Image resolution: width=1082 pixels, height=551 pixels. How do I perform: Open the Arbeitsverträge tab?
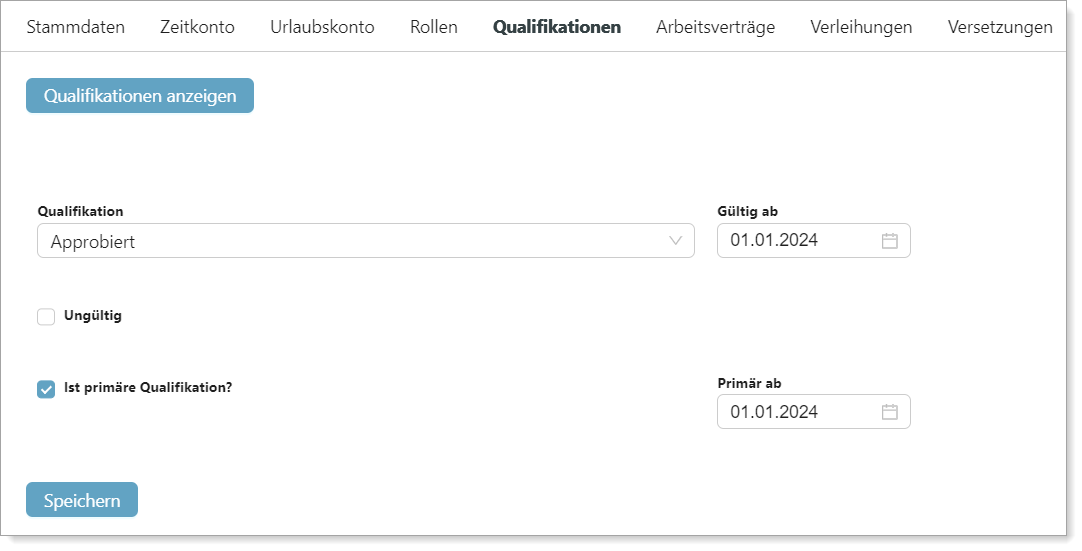pos(716,27)
